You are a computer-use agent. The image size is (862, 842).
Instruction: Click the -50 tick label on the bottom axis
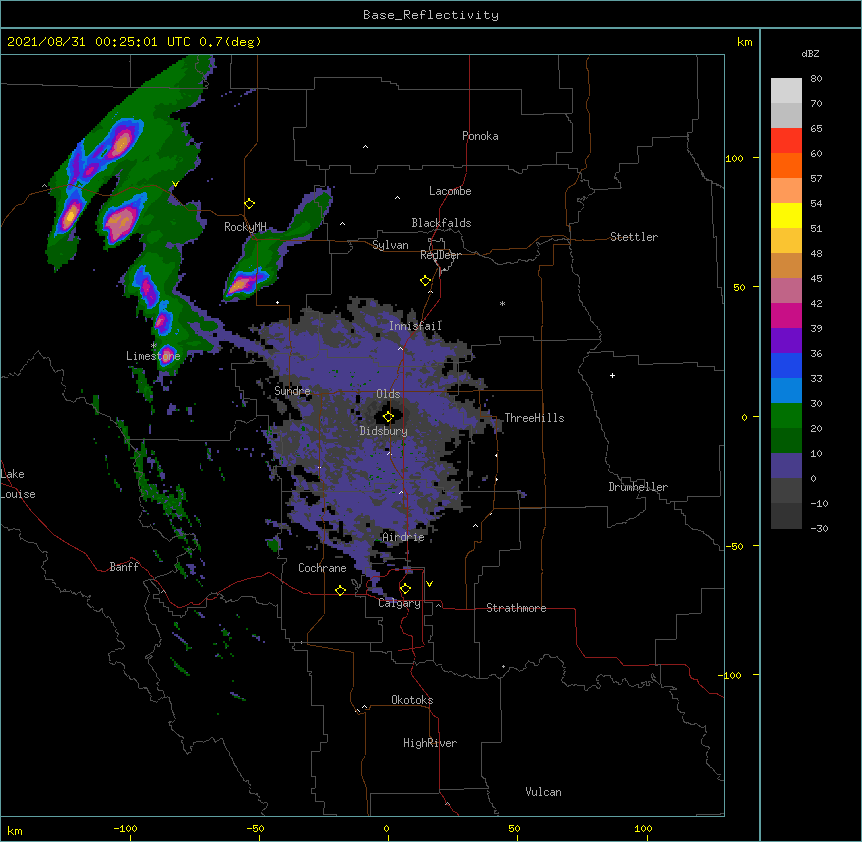point(255,828)
